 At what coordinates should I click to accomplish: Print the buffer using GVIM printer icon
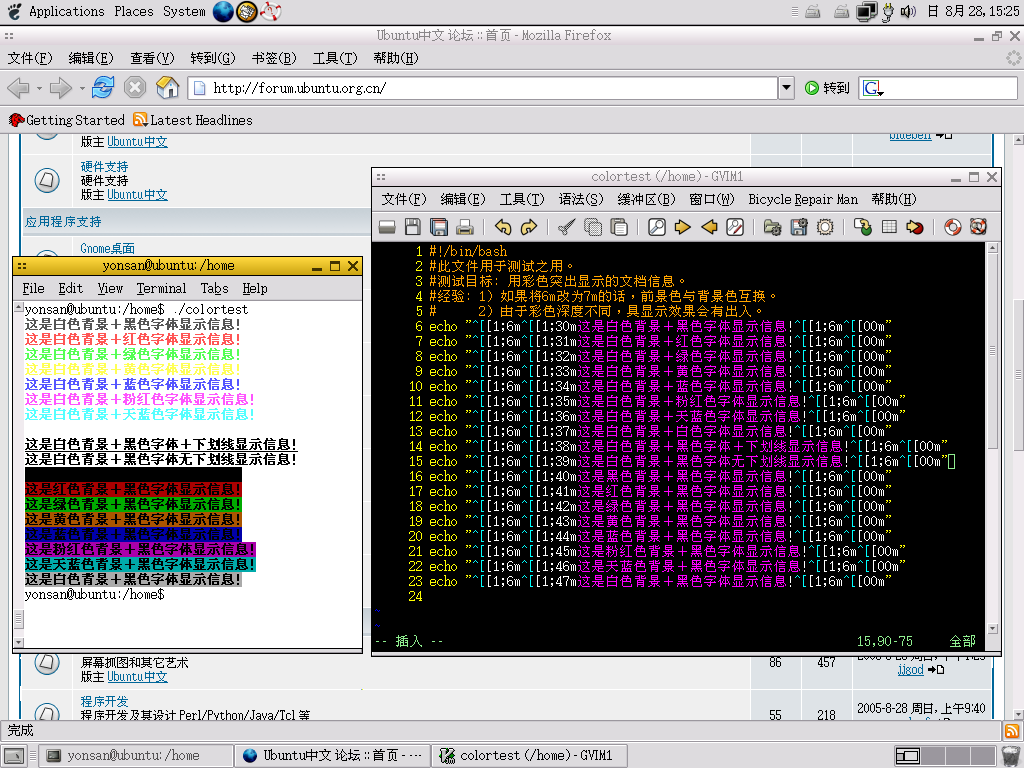coord(465,227)
